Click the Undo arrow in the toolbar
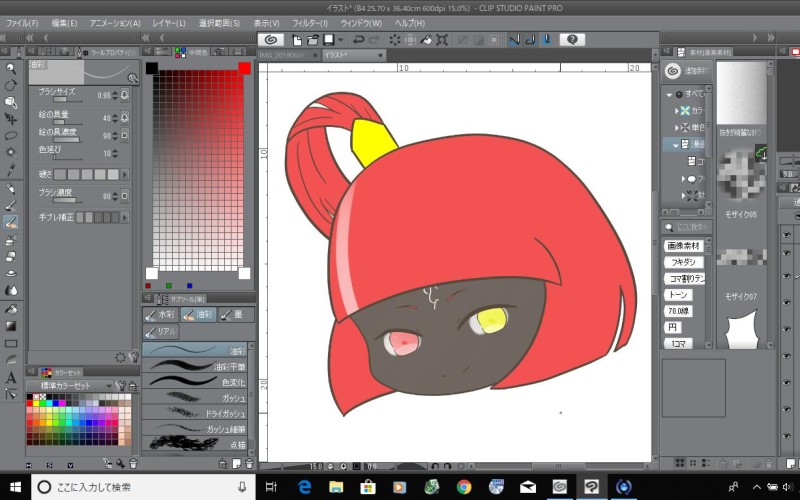The width and height of the screenshot is (800, 500). [x=358, y=40]
